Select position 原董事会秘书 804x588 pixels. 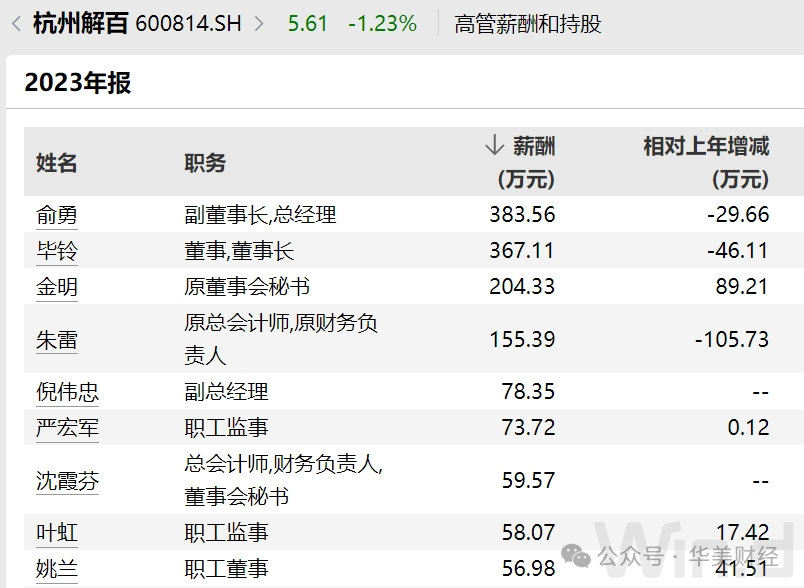click(x=247, y=287)
